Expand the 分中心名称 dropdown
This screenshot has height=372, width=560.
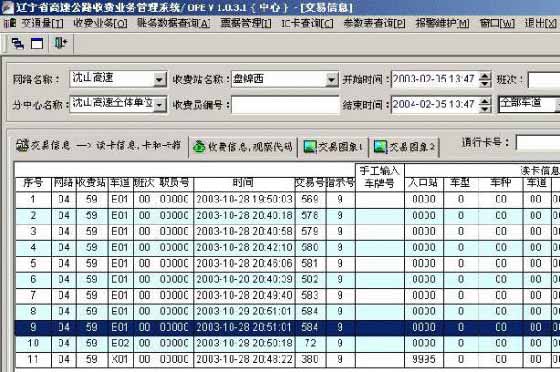[159, 105]
